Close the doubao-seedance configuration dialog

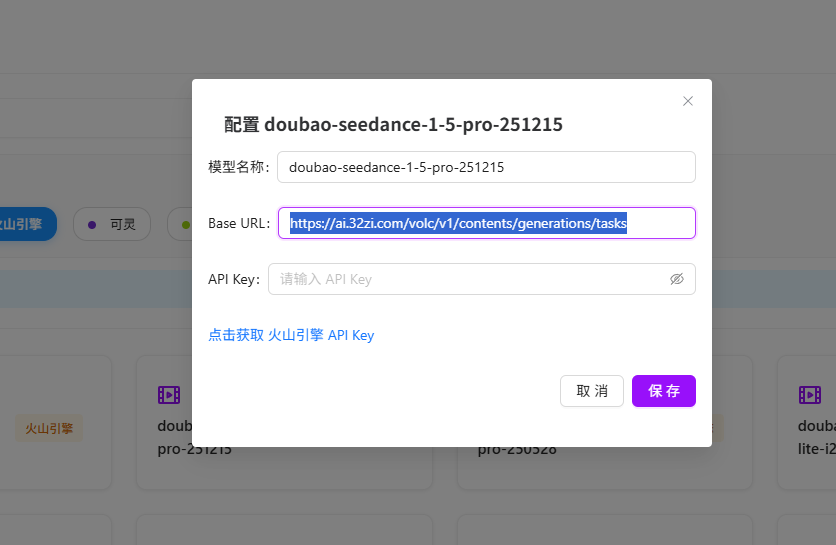pyautogui.click(x=688, y=101)
